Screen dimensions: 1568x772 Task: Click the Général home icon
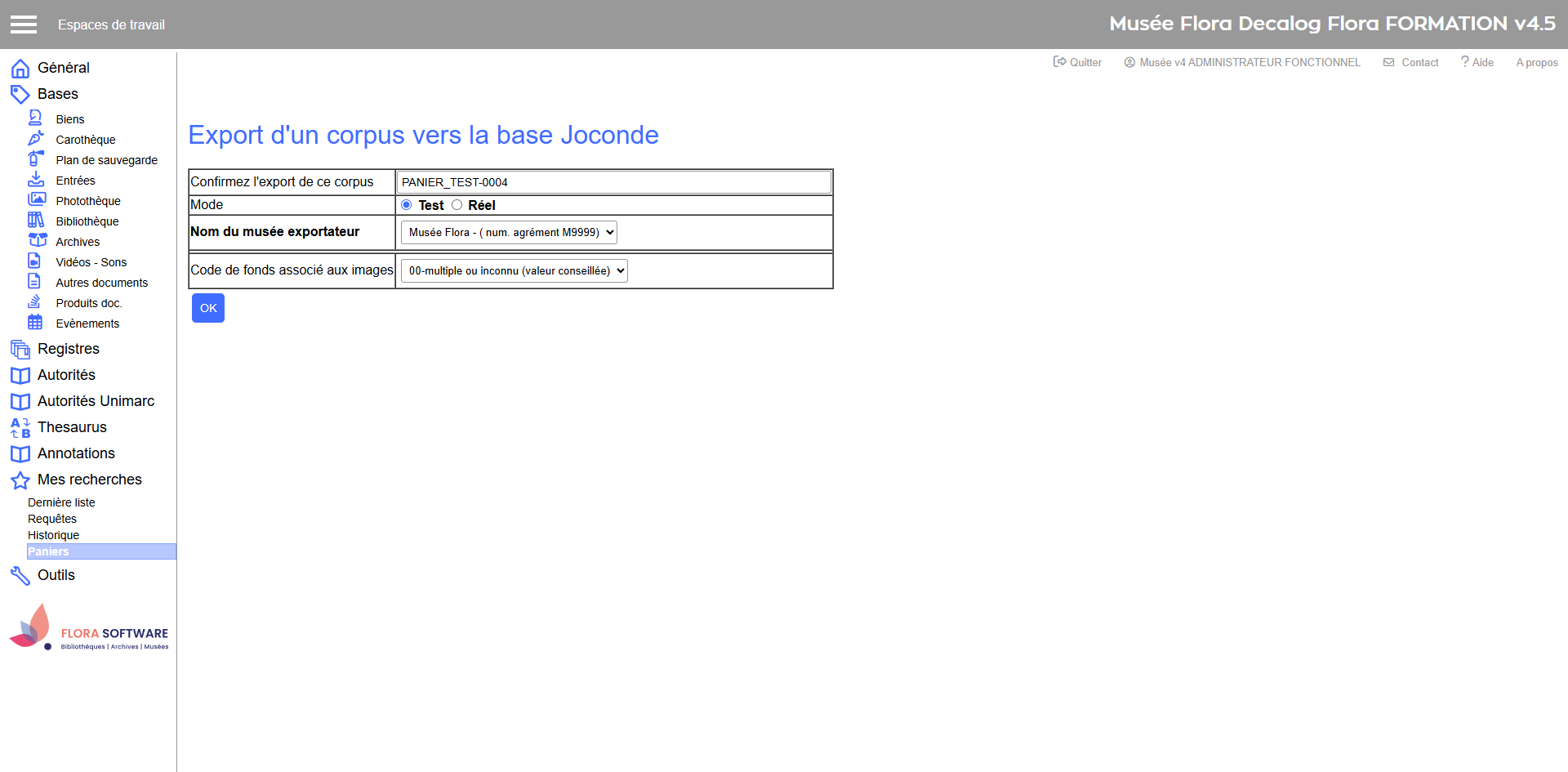point(20,69)
